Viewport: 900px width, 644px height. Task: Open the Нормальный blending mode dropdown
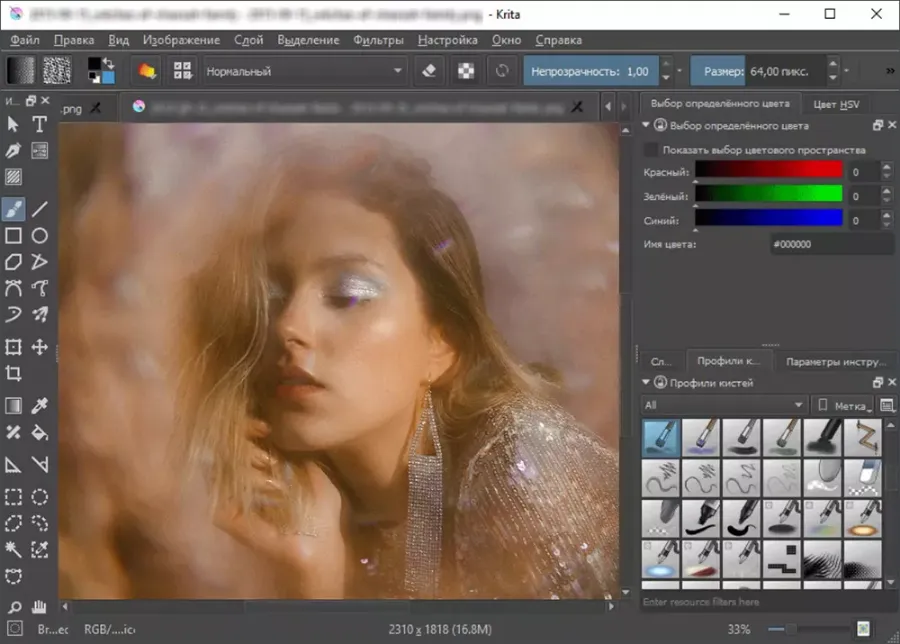304,71
